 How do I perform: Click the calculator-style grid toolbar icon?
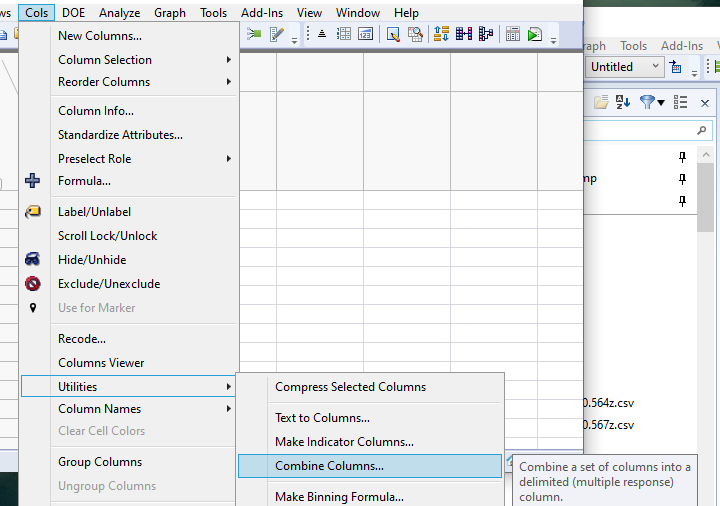click(x=512, y=34)
